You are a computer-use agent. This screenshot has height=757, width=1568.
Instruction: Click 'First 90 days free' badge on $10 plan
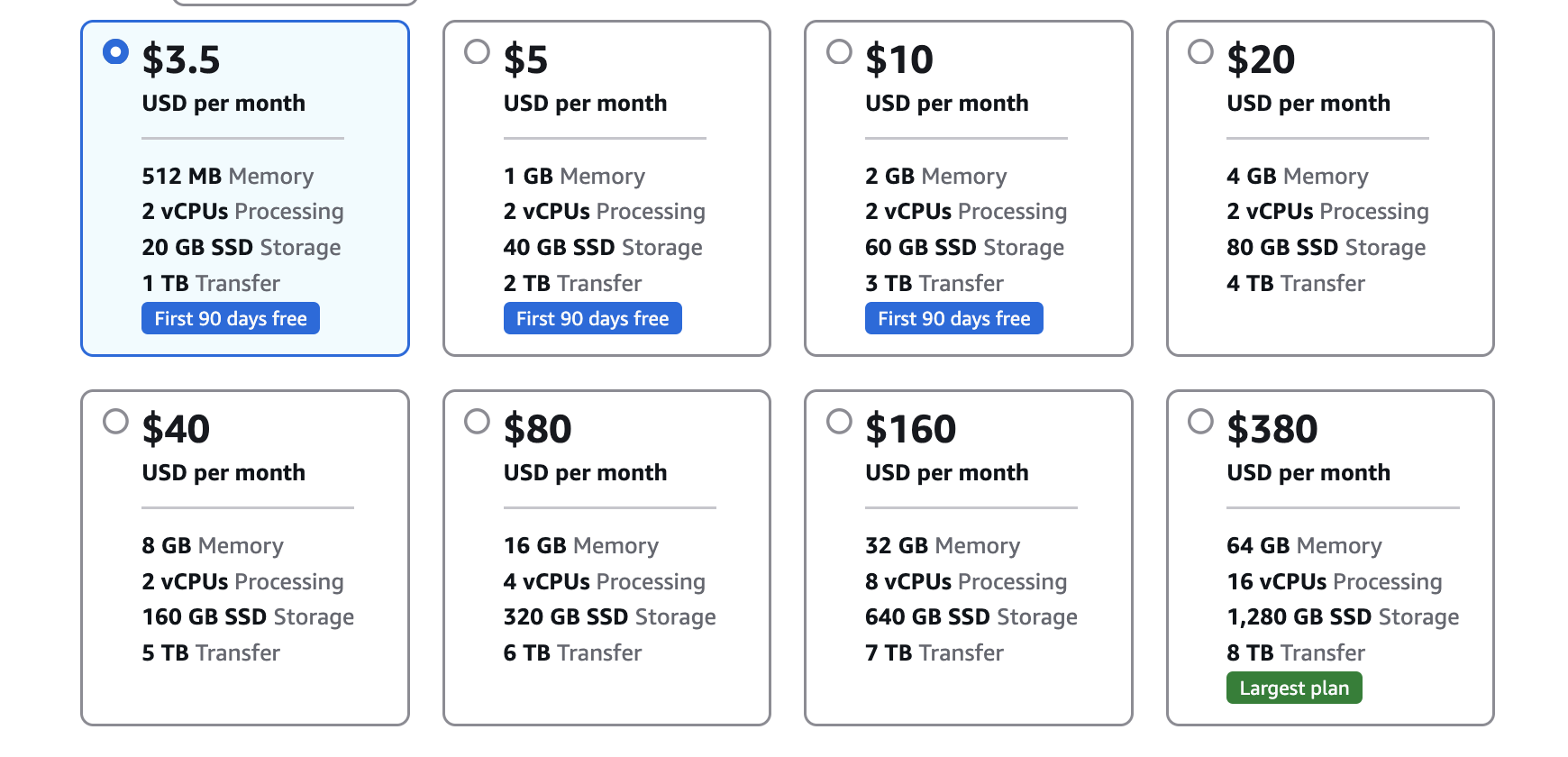[x=953, y=319]
